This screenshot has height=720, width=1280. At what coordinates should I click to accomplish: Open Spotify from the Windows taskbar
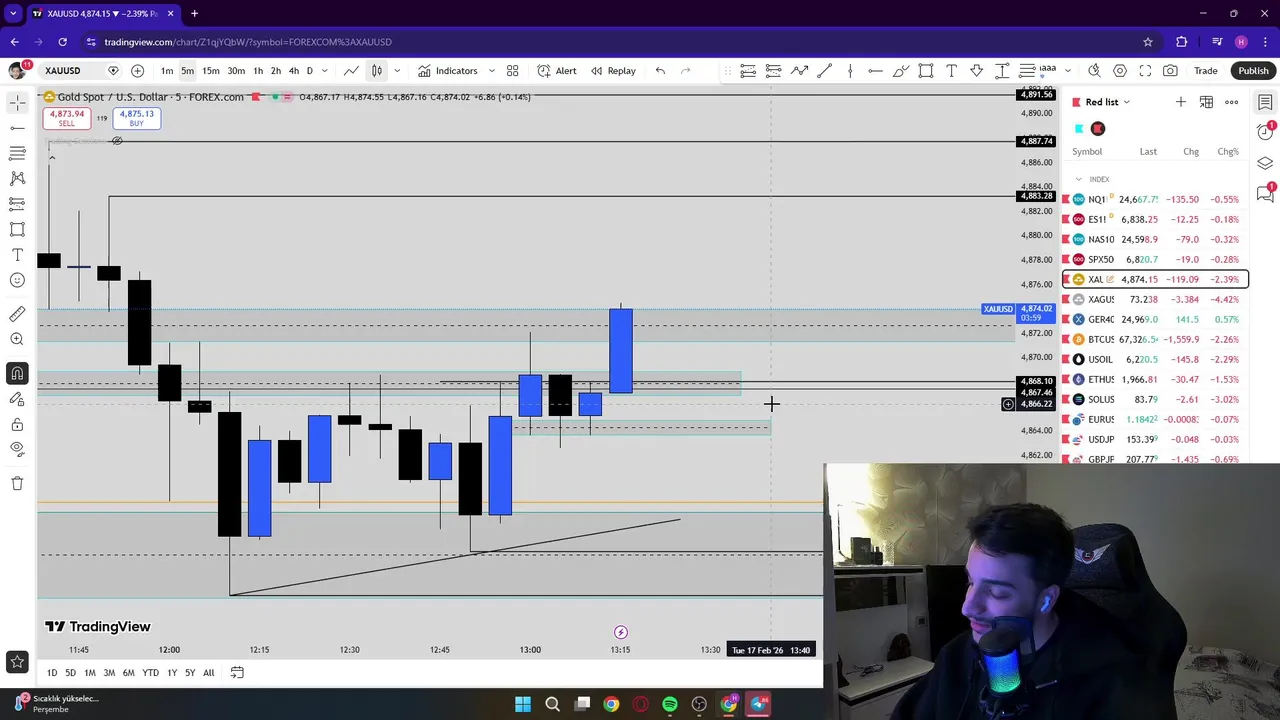pos(670,704)
